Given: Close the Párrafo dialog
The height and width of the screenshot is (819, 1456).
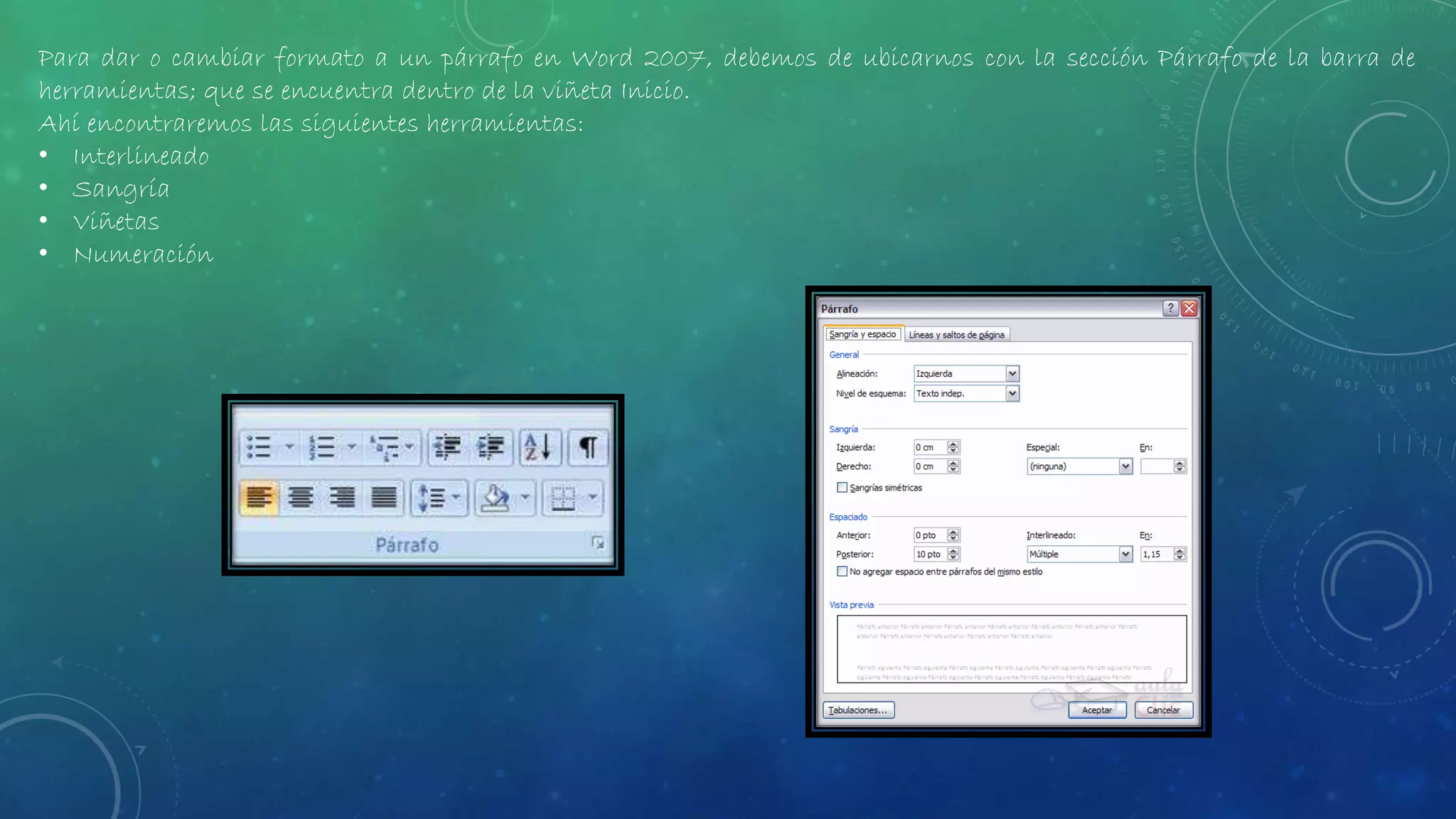Looking at the screenshot, I should click(x=1189, y=309).
